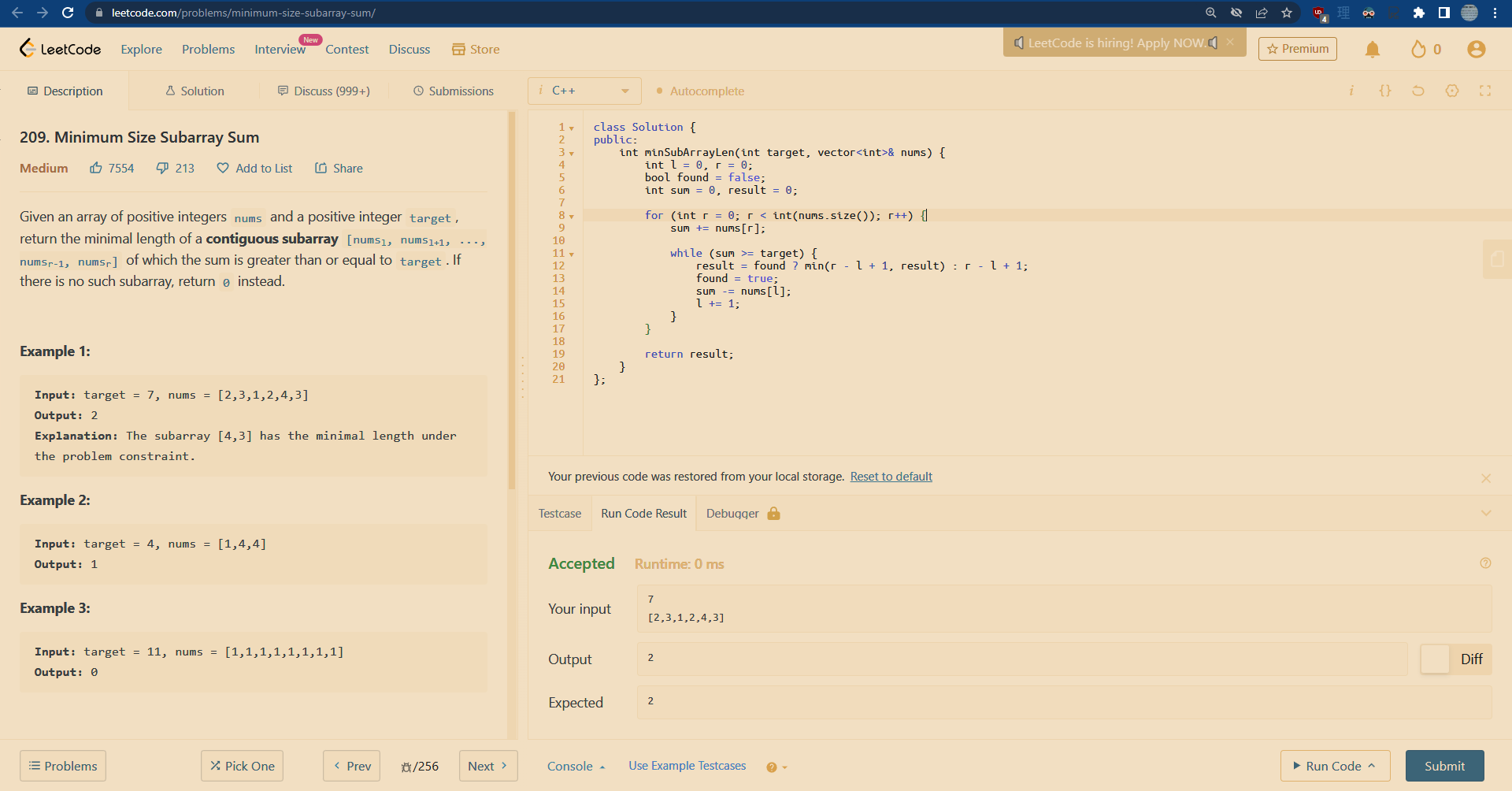Switch to the Testcase tab
The image size is (1512, 791).
tap(559, 514)
